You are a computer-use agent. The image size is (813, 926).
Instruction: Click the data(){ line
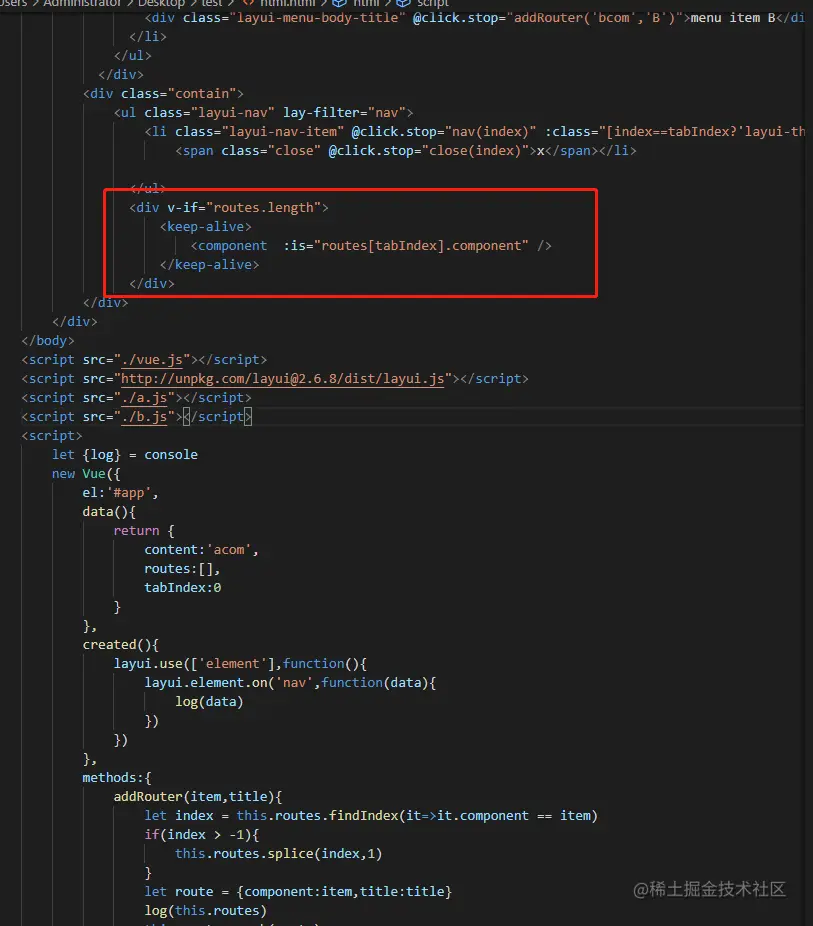point(109,511)
